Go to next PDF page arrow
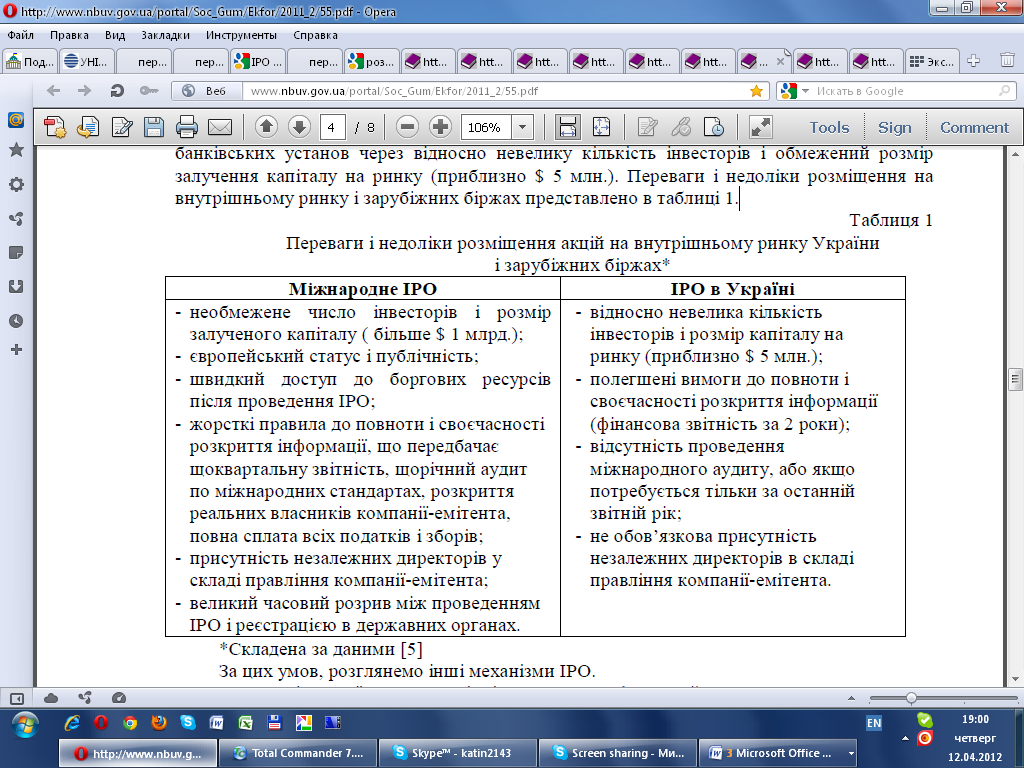 299,127
